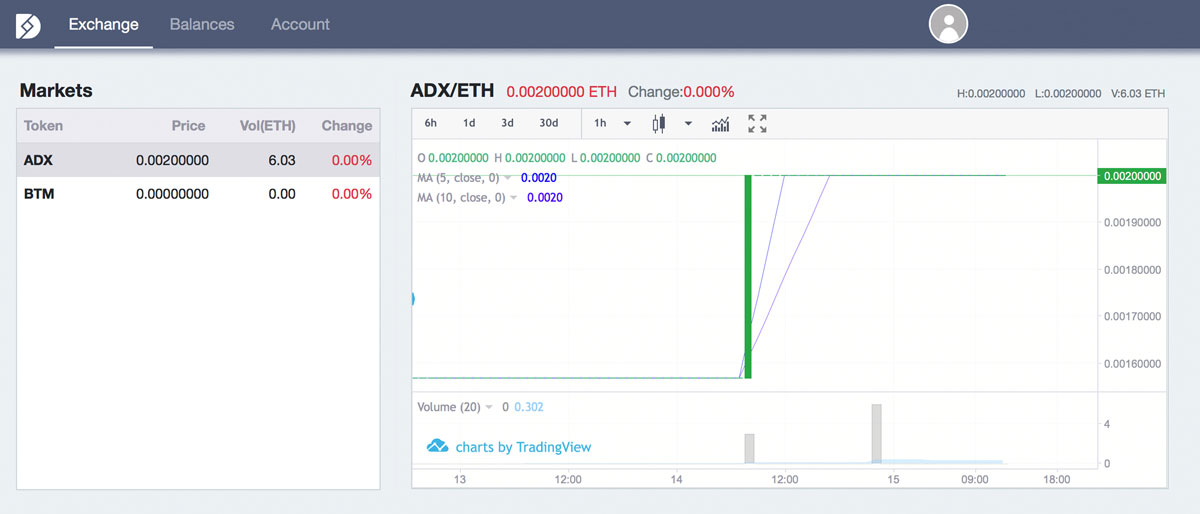Image resolution: width=1200 pixels, height=514 pixels.
Task: Click the tallest grey volume bar
Action: (x=876, y=433)
